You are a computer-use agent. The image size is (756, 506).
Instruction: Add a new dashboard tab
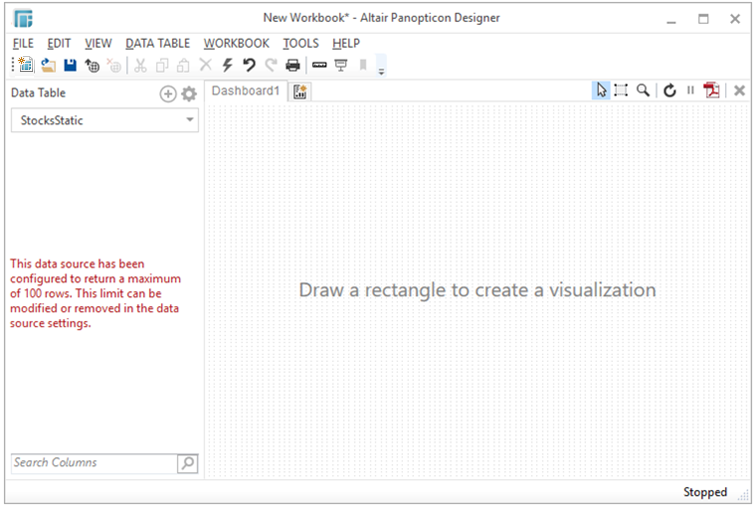tap(300, 92)
